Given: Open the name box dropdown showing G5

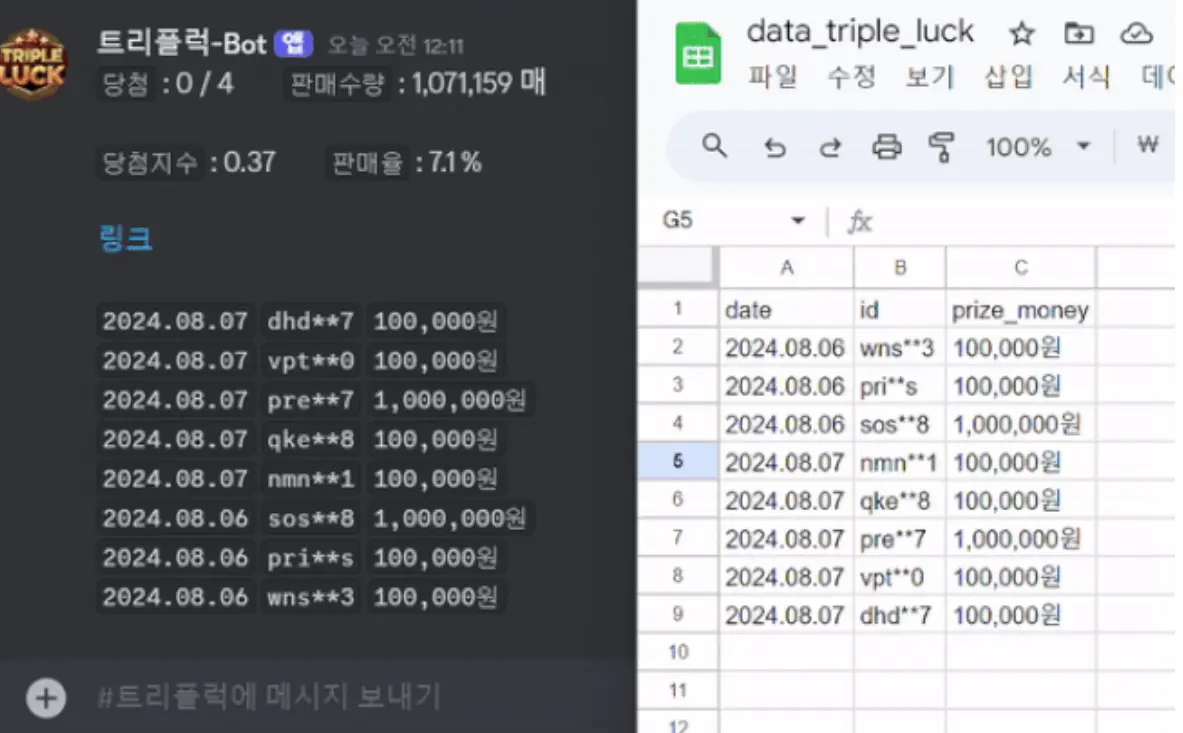Looking at the screenshot, I should pyautogui.click(x=800, y=221).
